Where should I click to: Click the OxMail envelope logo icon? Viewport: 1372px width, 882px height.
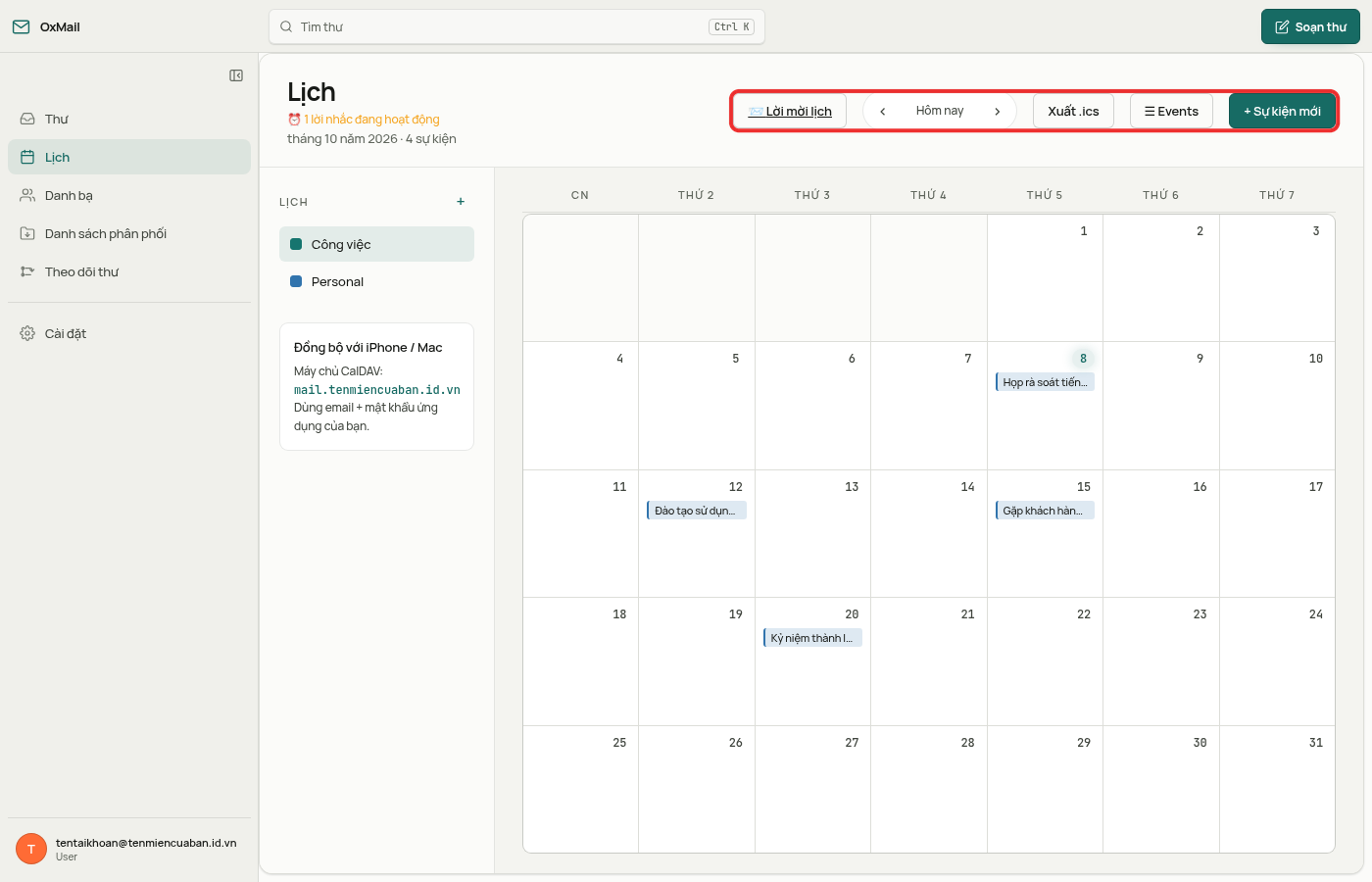coord(21,26)
